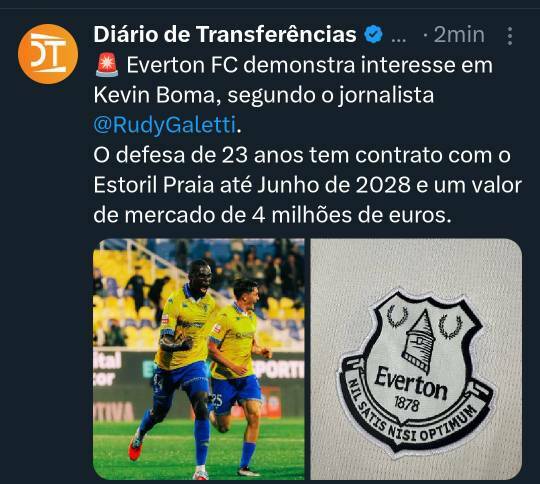Open the @RudyGaletti mention link
The height and width of the screenshot is (484, 540).
(165, 125)
